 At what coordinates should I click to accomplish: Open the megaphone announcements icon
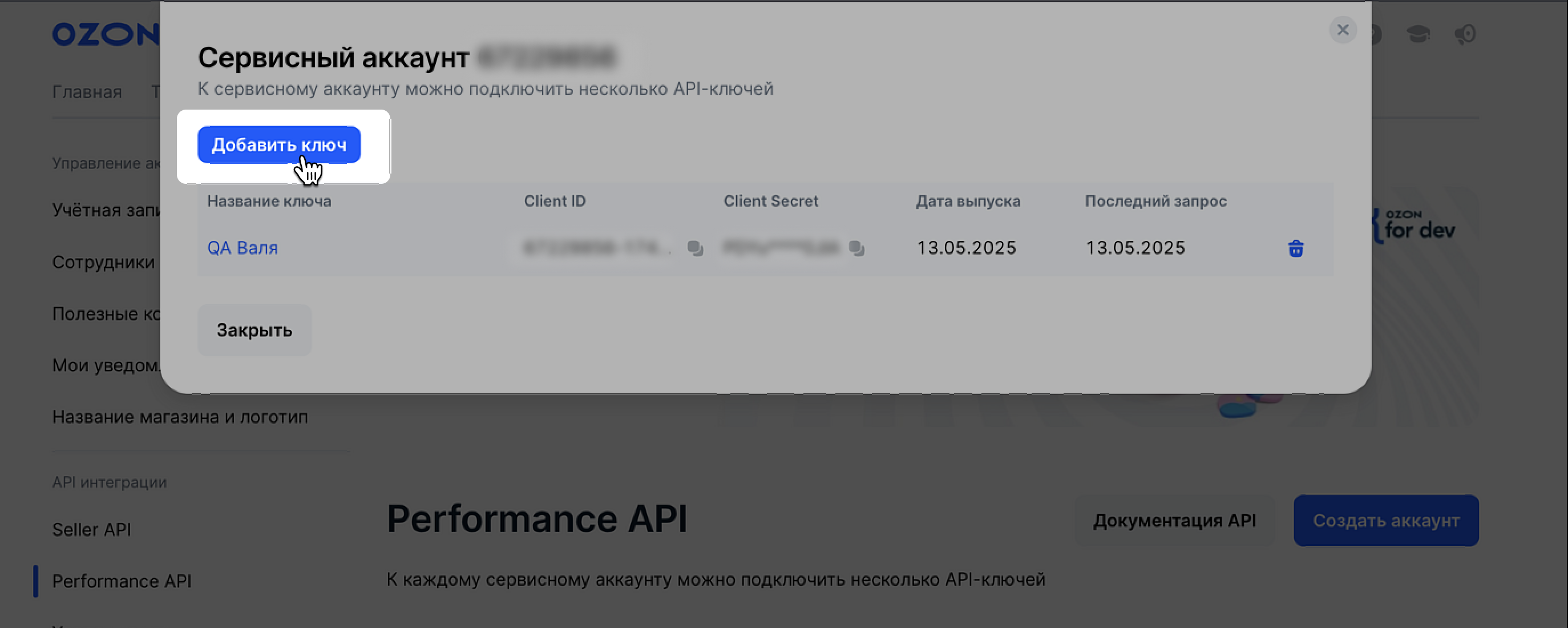[x=1465, y=34]
